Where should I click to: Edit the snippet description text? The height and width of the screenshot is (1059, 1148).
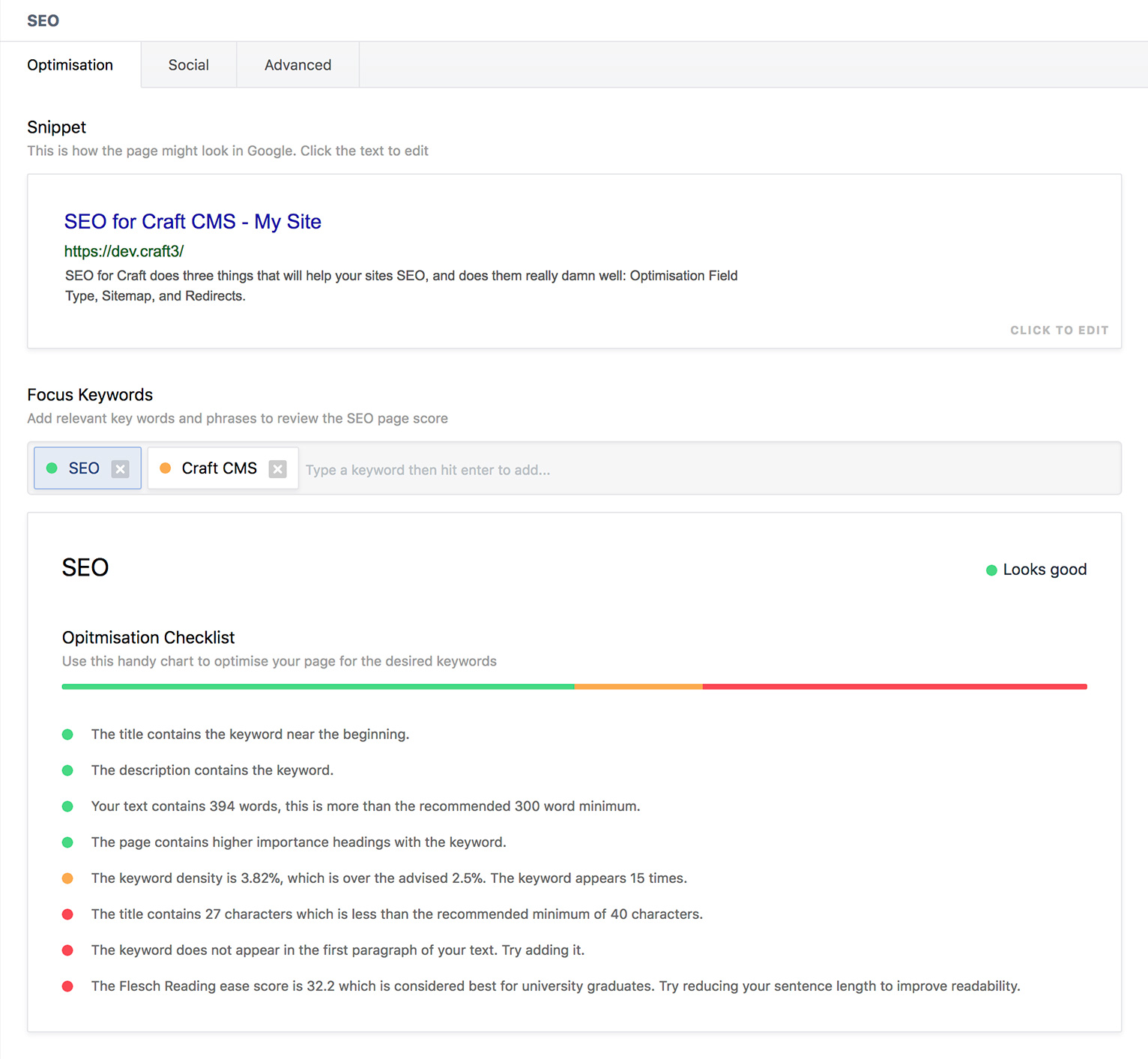coord(401,285)
